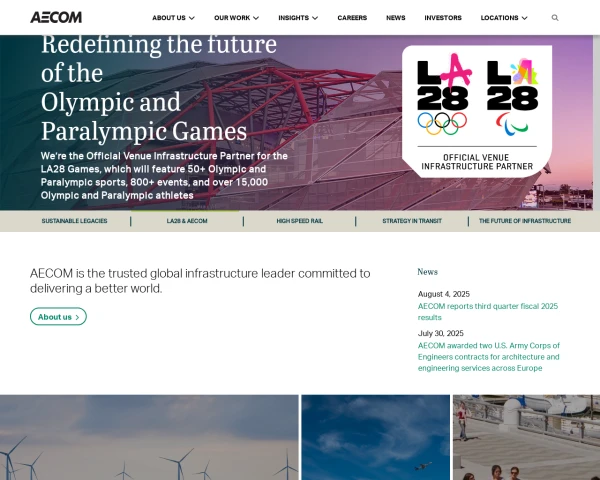Open the airplane in blue sky image tile
Screen dimensions: 600x480
(x=376, y=438)
